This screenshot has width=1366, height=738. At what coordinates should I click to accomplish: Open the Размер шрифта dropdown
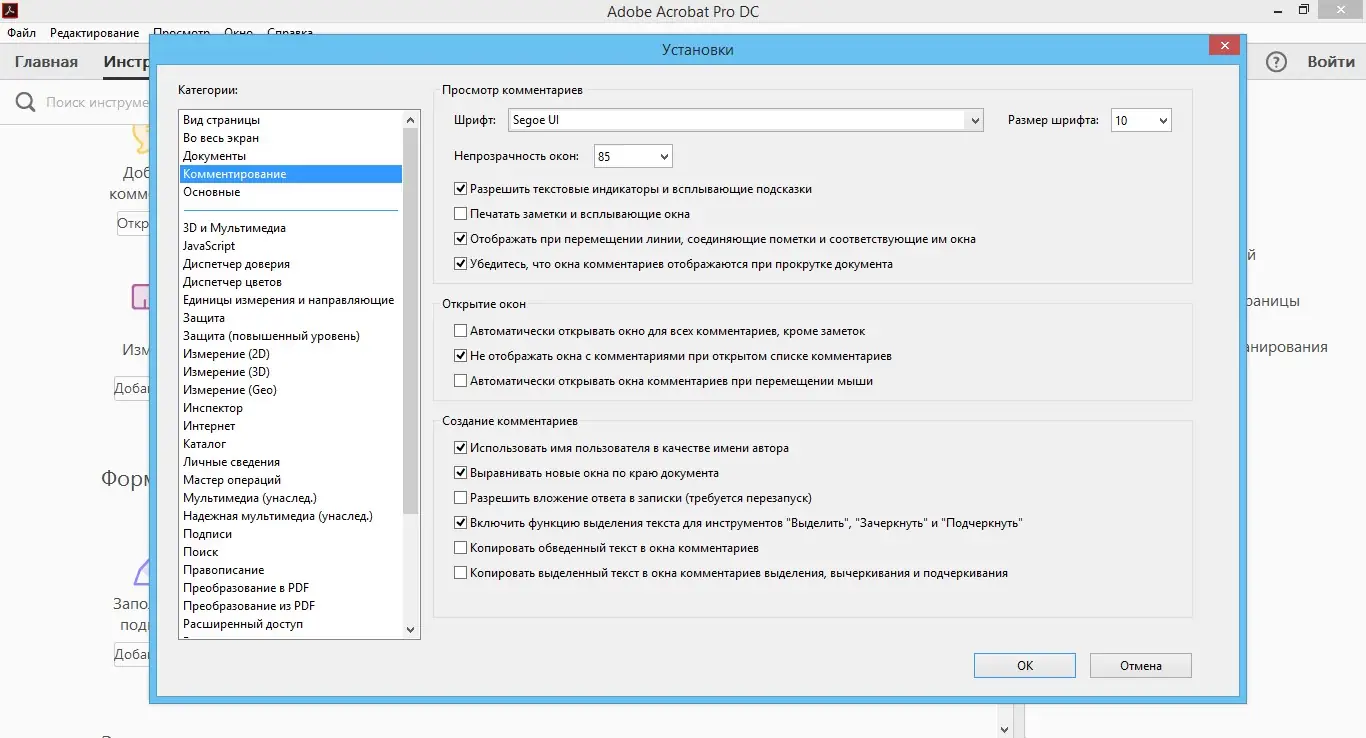coord(1141,121)
